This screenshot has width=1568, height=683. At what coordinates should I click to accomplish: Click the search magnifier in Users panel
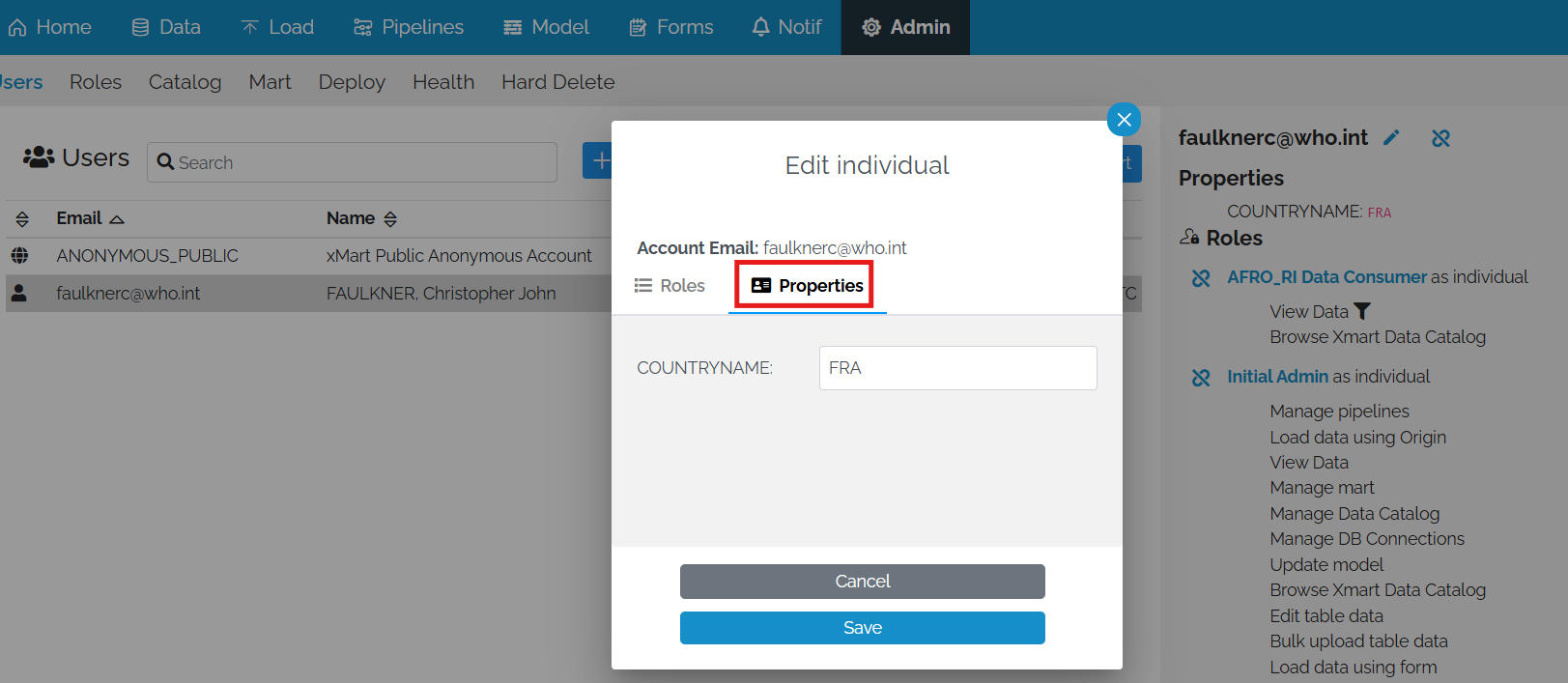tap(169, 162)
